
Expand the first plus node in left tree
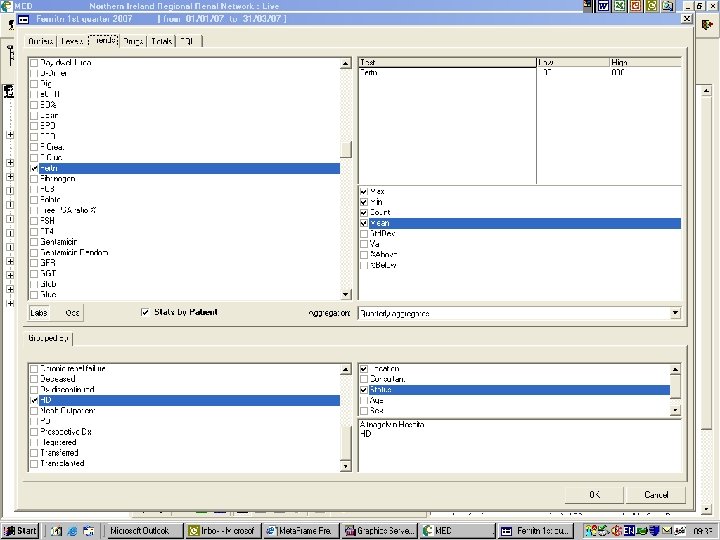click(x=10, y=135)
